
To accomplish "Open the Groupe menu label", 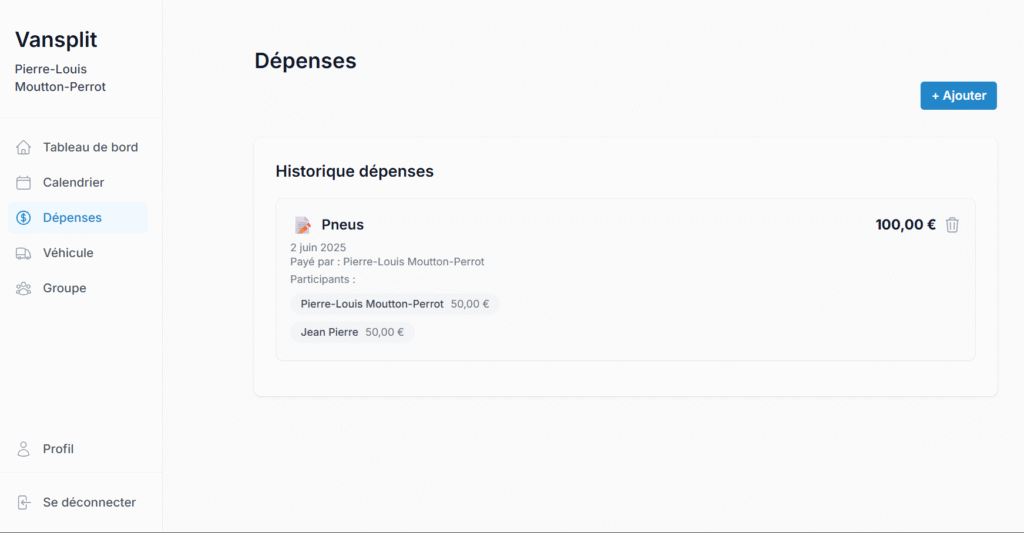I will (64, 288).
